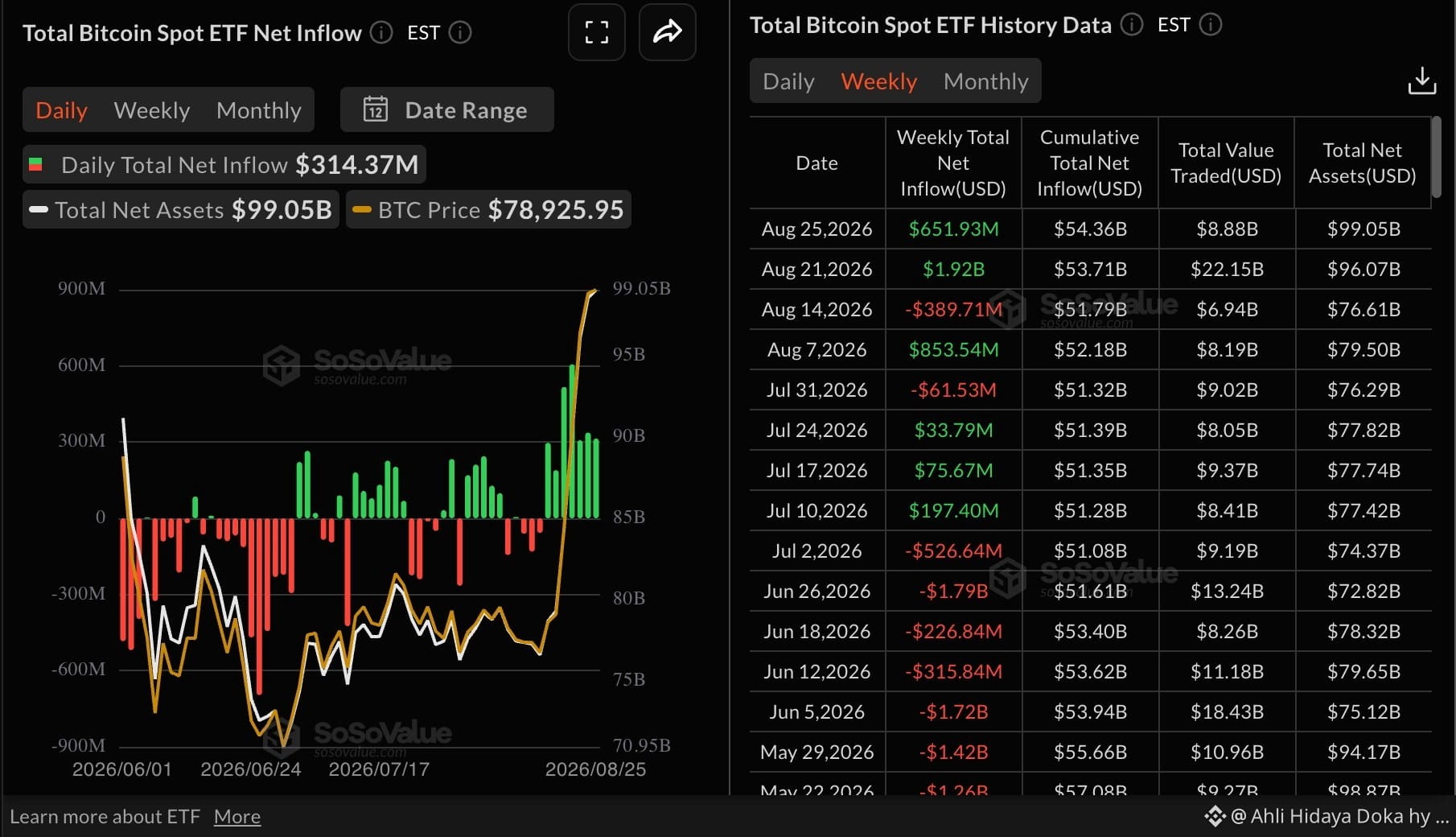This screenshot has width=1456, height=837.
Task: Open the Date Range picker
Action: point(447,109)
